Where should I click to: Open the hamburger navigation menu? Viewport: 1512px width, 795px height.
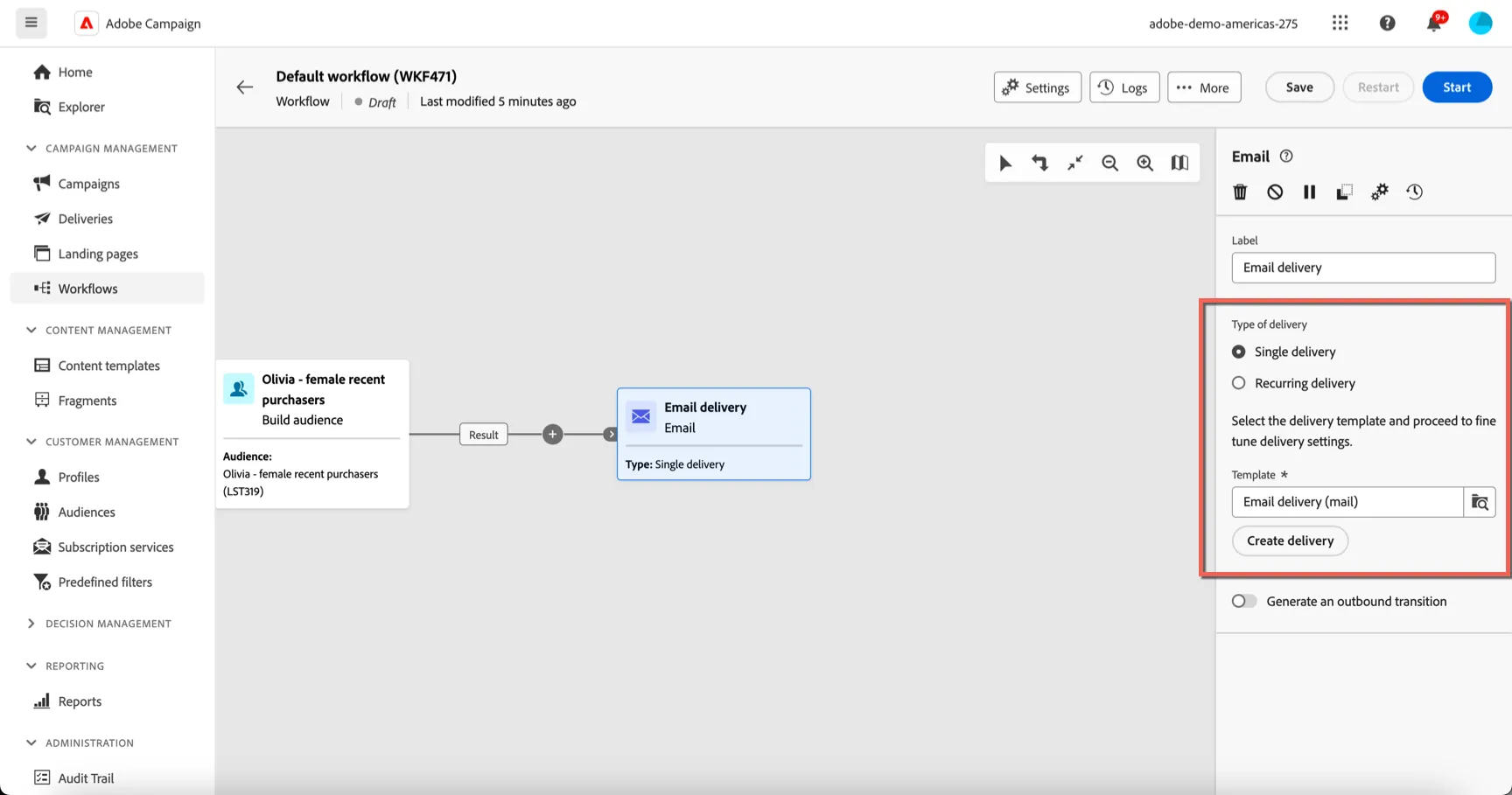pyautogui.click(x=31, y=23)
